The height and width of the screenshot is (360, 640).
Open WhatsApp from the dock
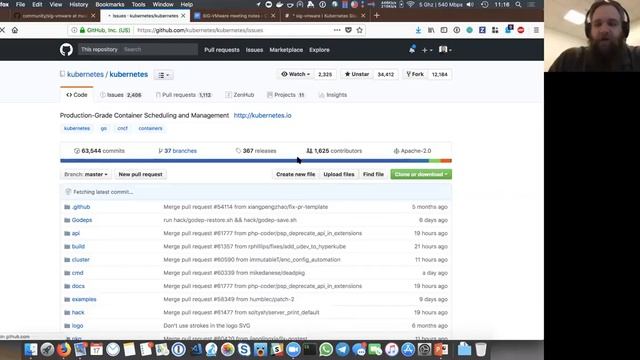point(326,350)
